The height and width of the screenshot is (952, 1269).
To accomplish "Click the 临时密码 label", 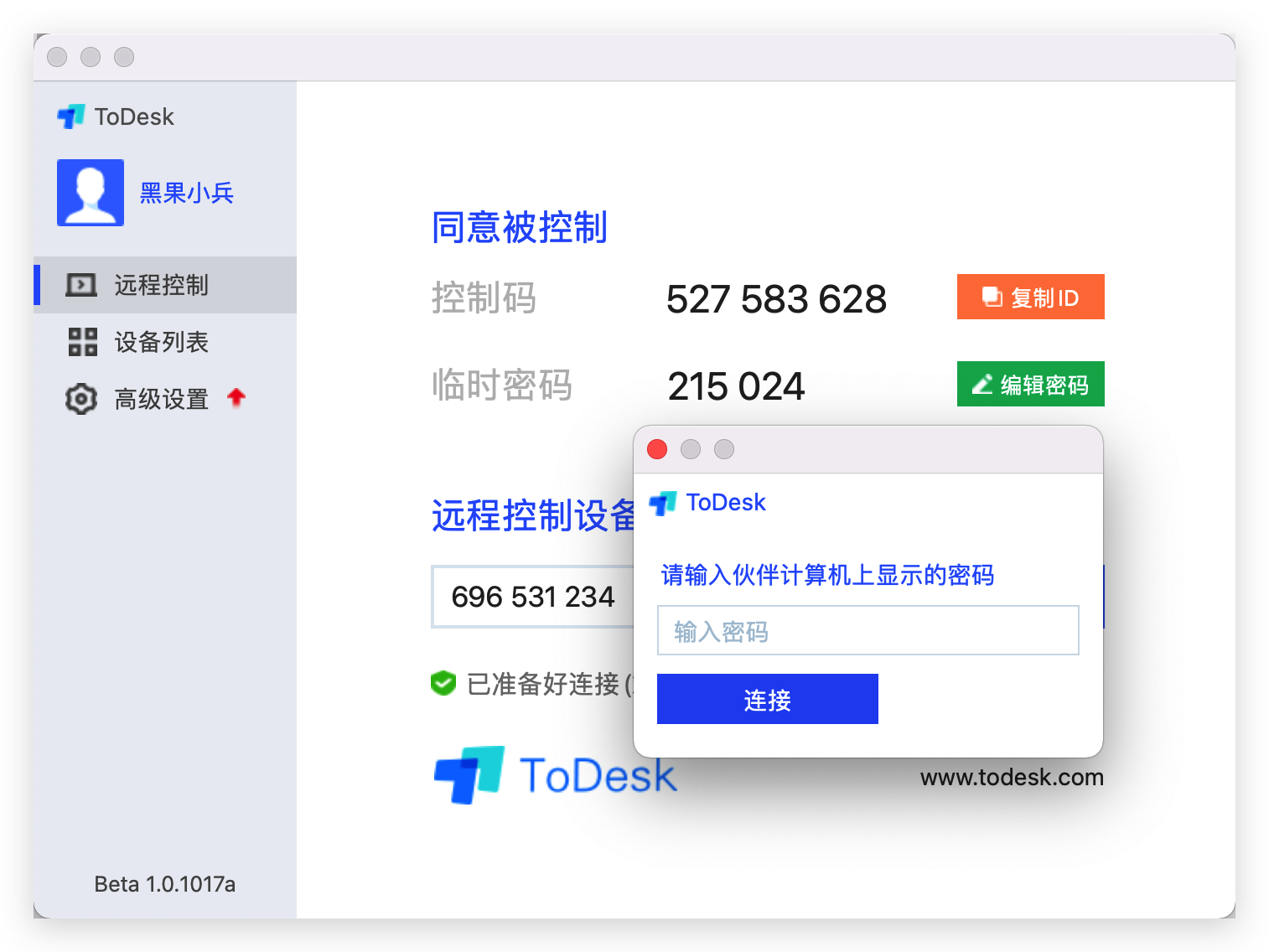I will (x=501, y=385).
